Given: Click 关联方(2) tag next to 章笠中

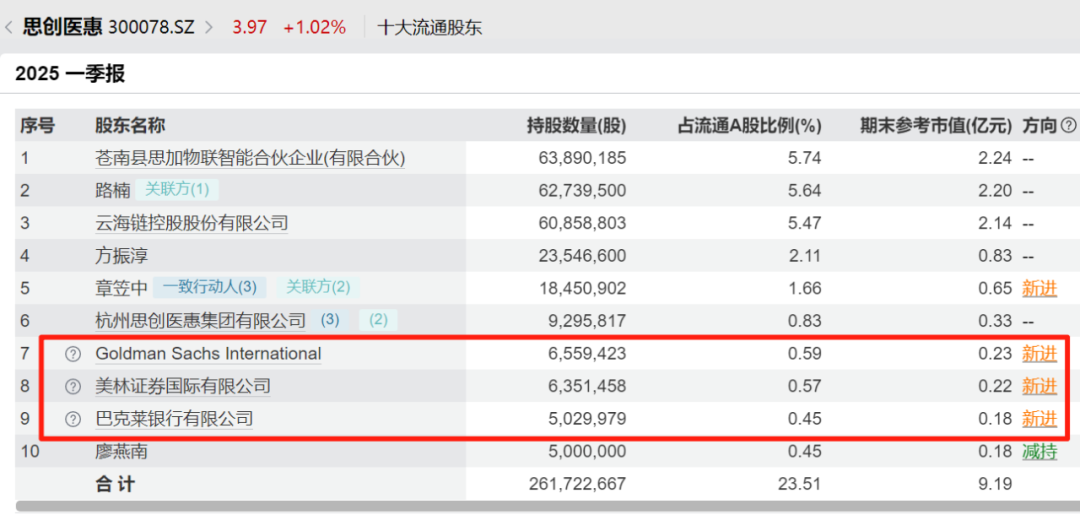Looking at the screenshot, I should coord(318,287).
